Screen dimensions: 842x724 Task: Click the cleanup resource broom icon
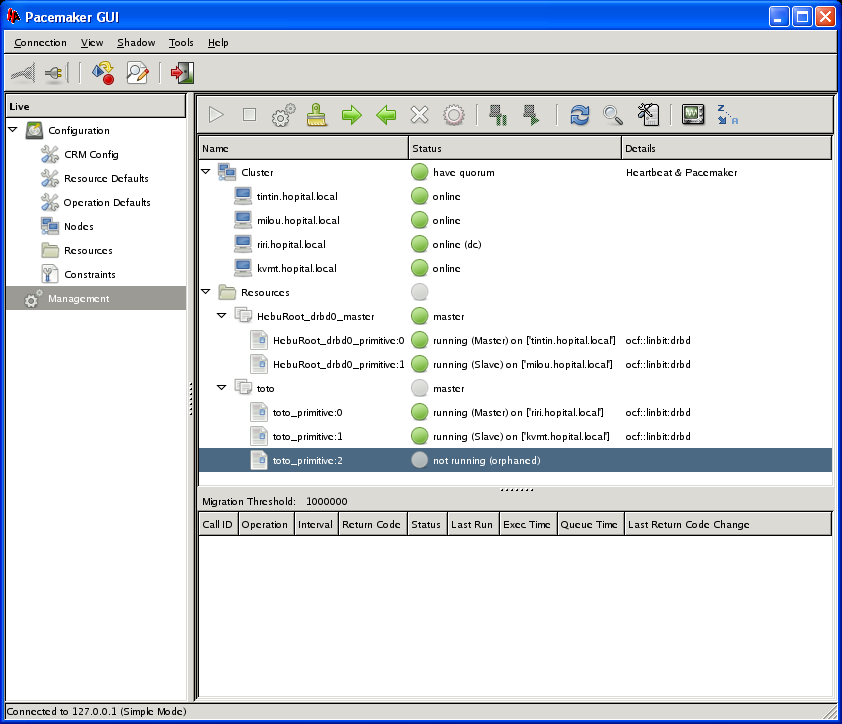click(x=317, y=115)
